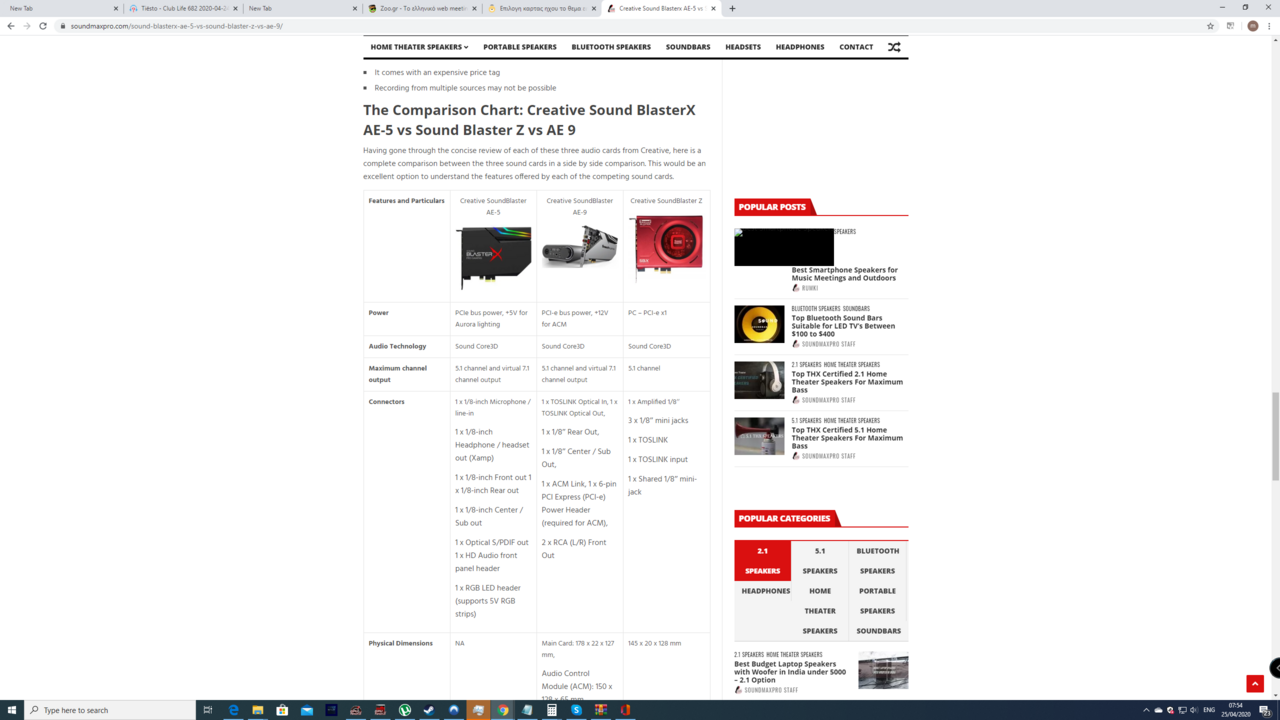Select Soundbars popular category
Screen dimensions: 1280x720
[878, 631]
